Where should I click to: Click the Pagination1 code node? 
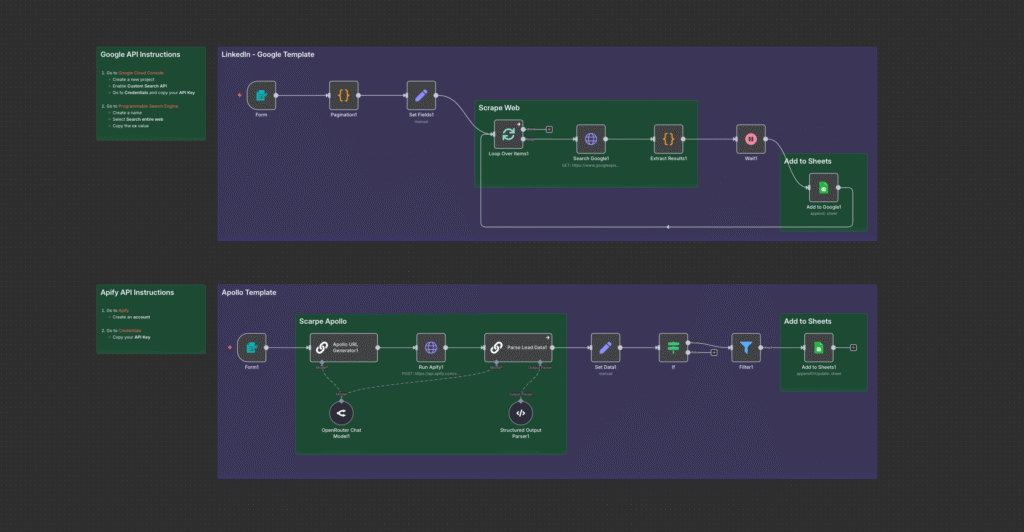click(x=343, y=96)
